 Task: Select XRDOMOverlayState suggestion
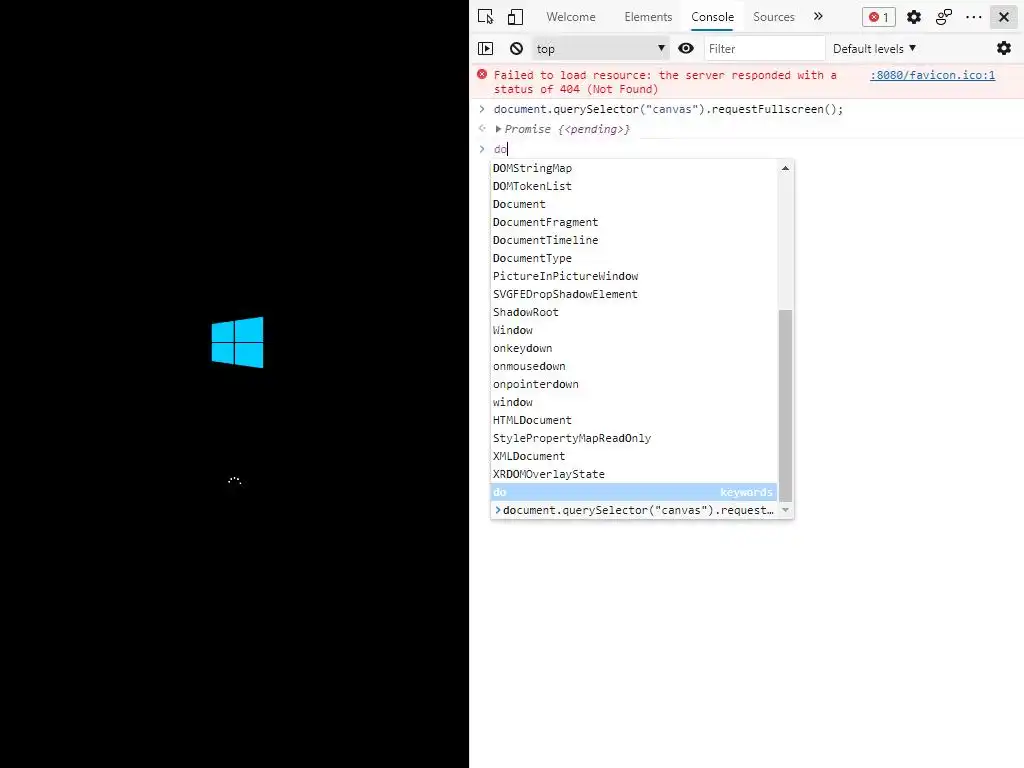tap(634, 474)
